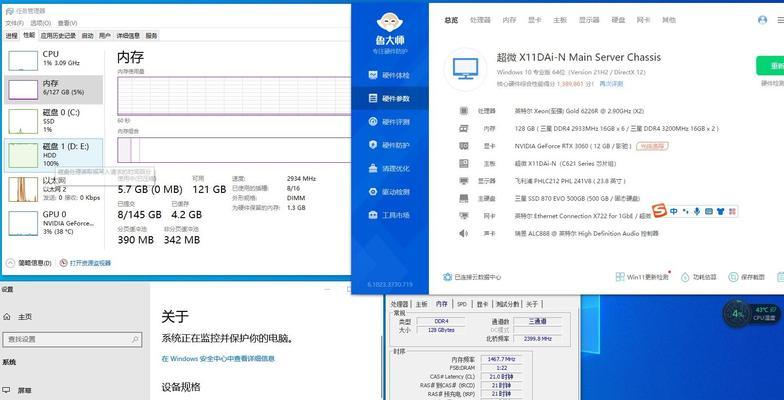Open the shirt skin icon on IME bar
The image size is (784, 400).
pyautogui.click(x=720, y=212)
